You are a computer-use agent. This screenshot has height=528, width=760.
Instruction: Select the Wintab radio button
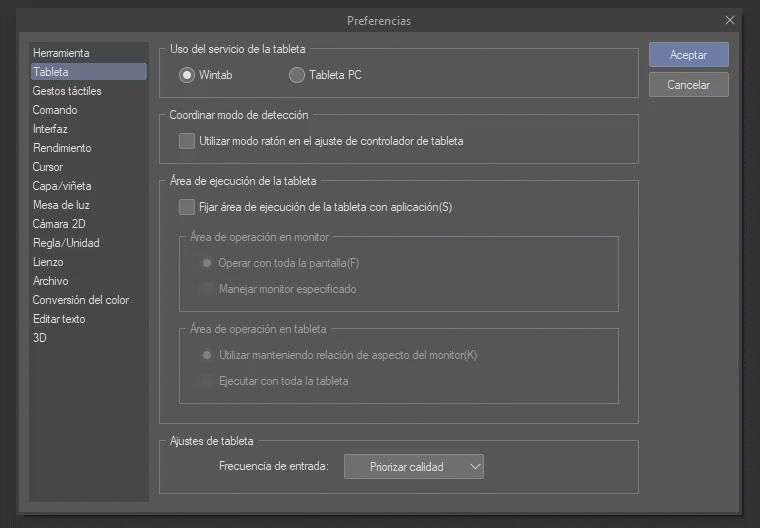click(x=187, y=75)
